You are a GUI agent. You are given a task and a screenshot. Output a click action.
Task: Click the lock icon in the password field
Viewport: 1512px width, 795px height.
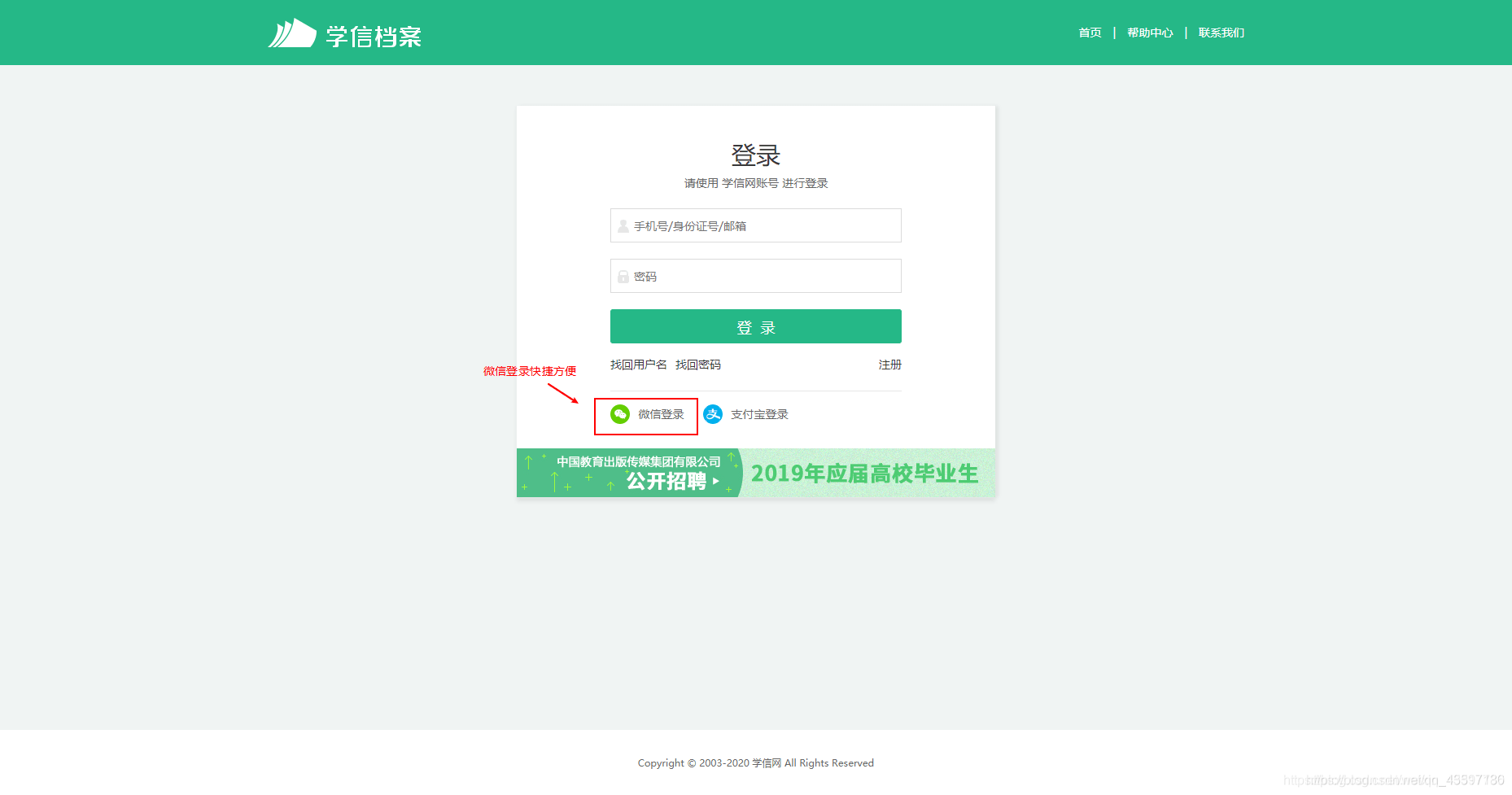click(x=622, y=276)
